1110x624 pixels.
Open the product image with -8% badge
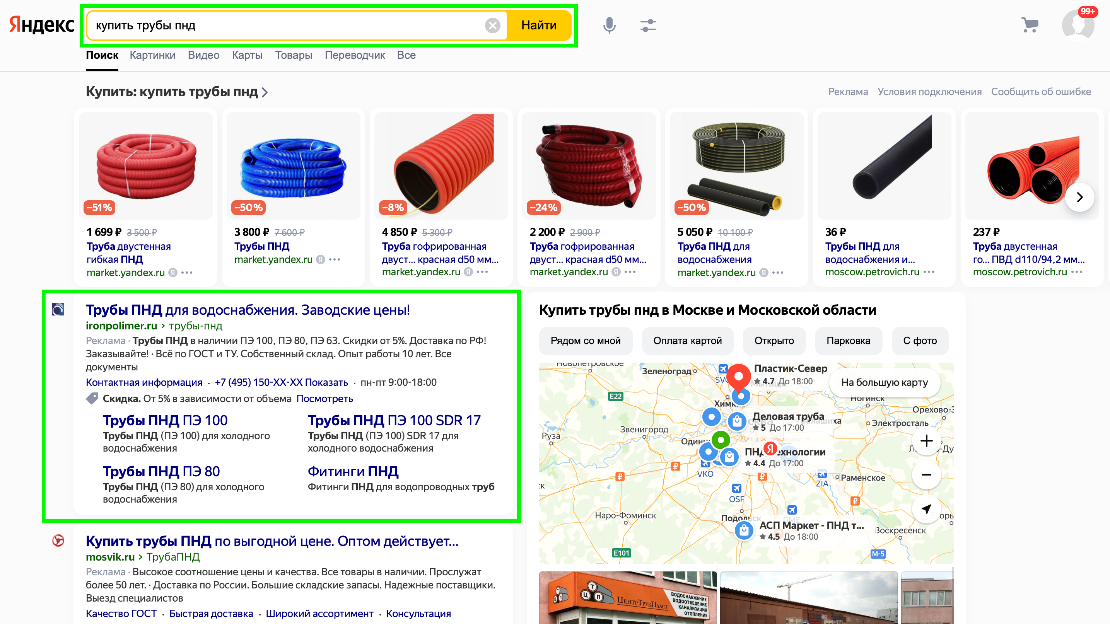click(442, 165)
